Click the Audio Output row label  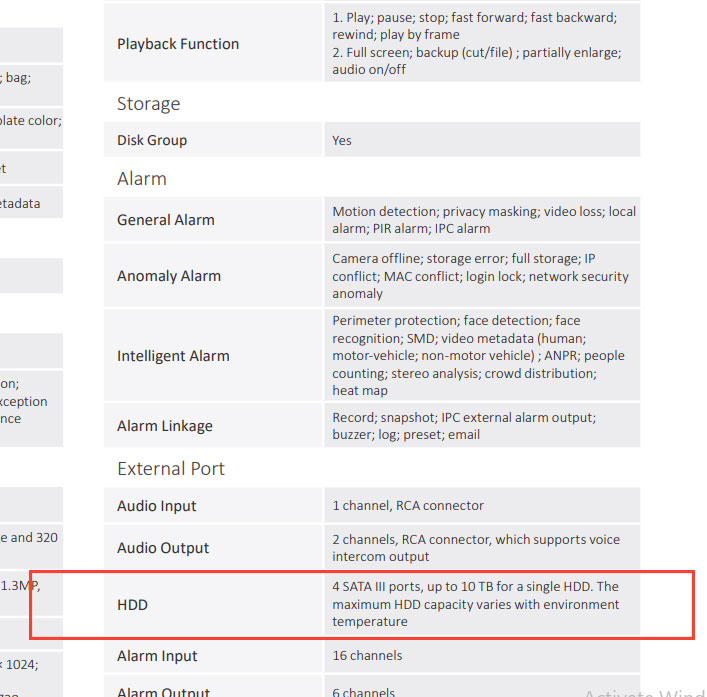(163, 548)
